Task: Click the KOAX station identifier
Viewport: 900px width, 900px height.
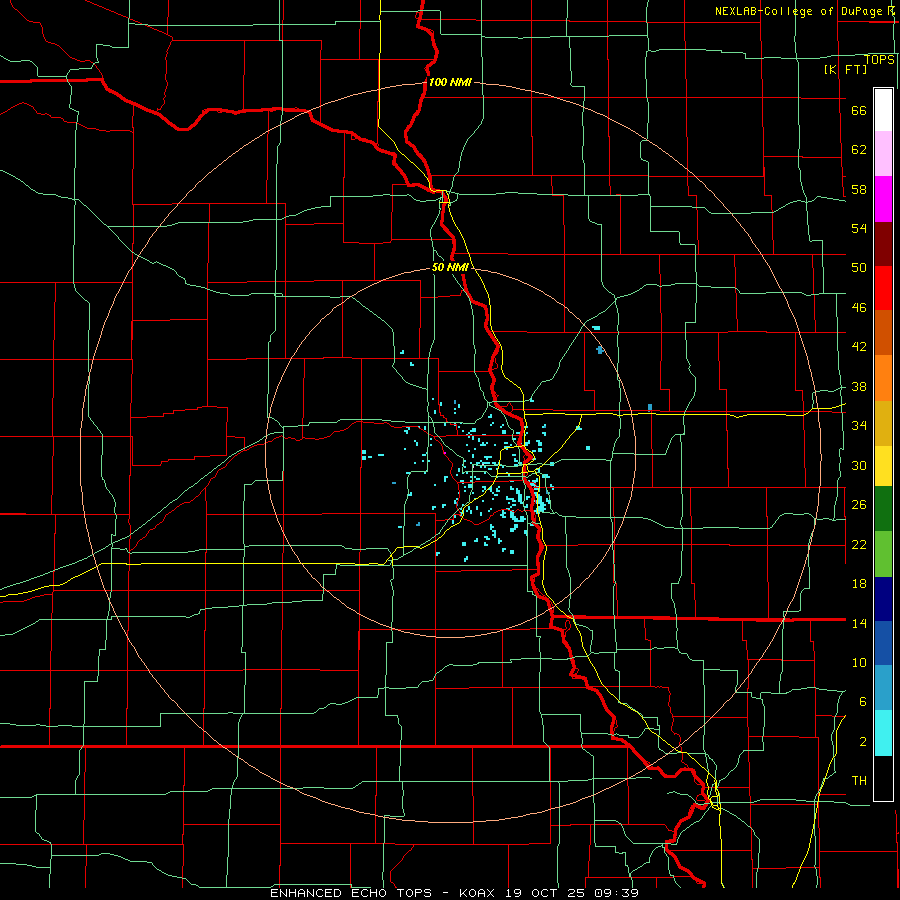Action: point(479,893)
